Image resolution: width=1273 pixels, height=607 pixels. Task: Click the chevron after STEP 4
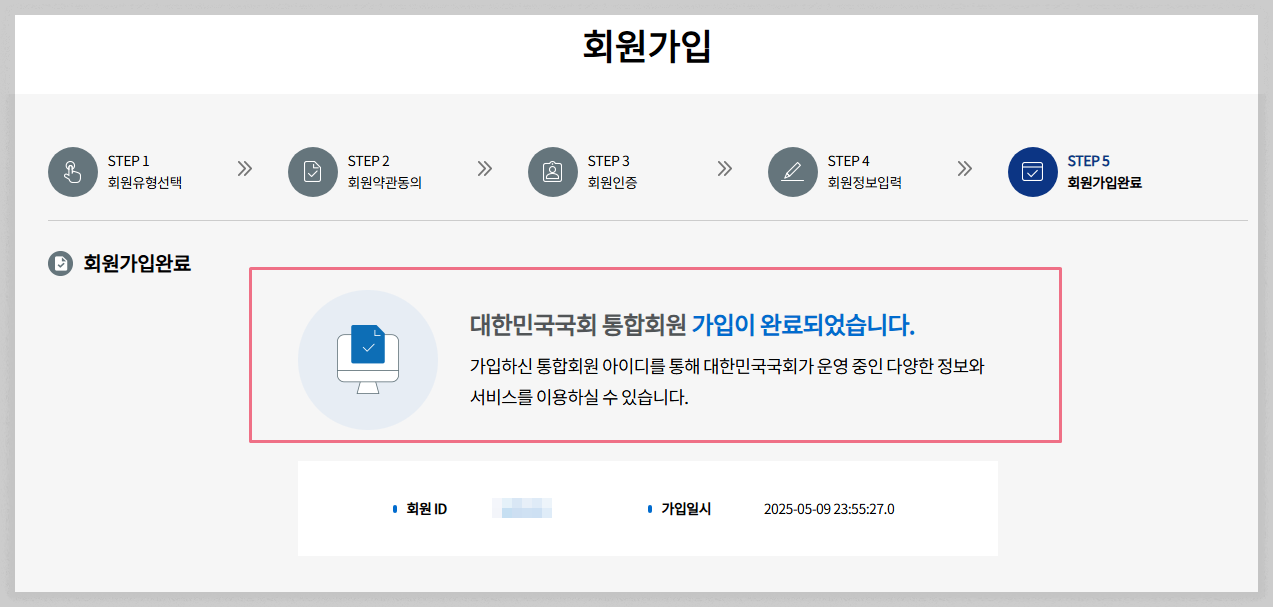coord(965,169)
